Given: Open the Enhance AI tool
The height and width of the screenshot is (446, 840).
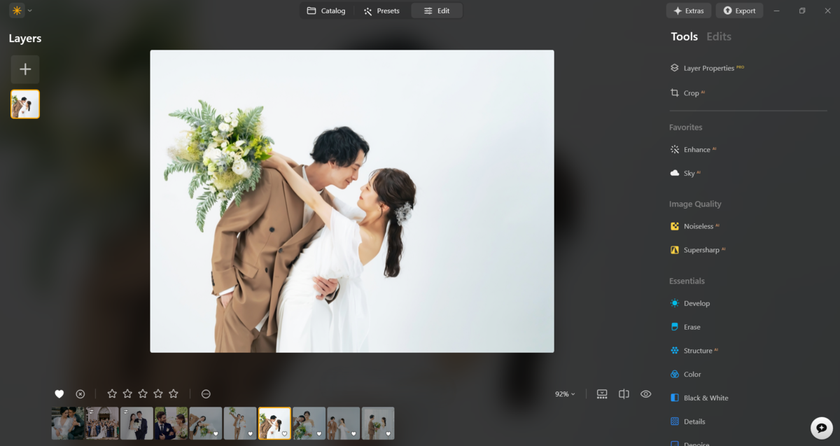Looking at the screenshot, I should point(693,150).
